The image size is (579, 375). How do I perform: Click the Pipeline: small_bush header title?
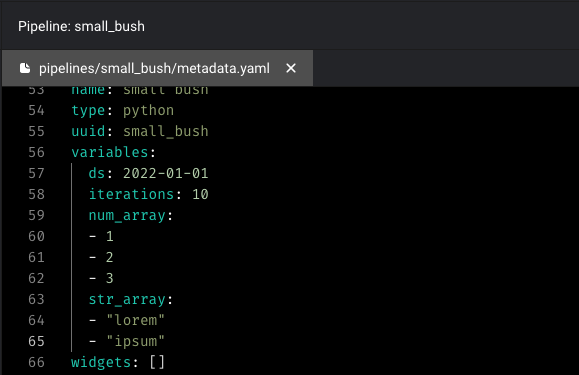tap(82, 27)
